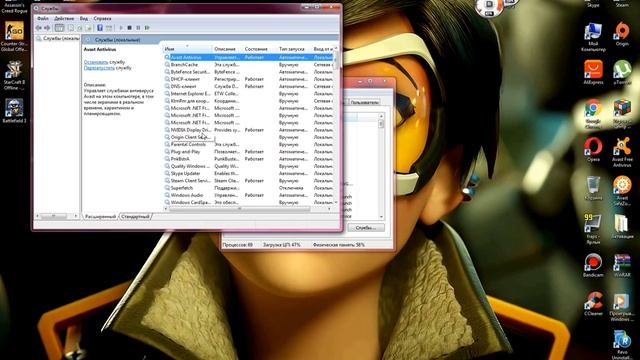Open Counter-Strike Global Offensive desktop icon
This screenshot has height=360, width=640.
[14, 36]
